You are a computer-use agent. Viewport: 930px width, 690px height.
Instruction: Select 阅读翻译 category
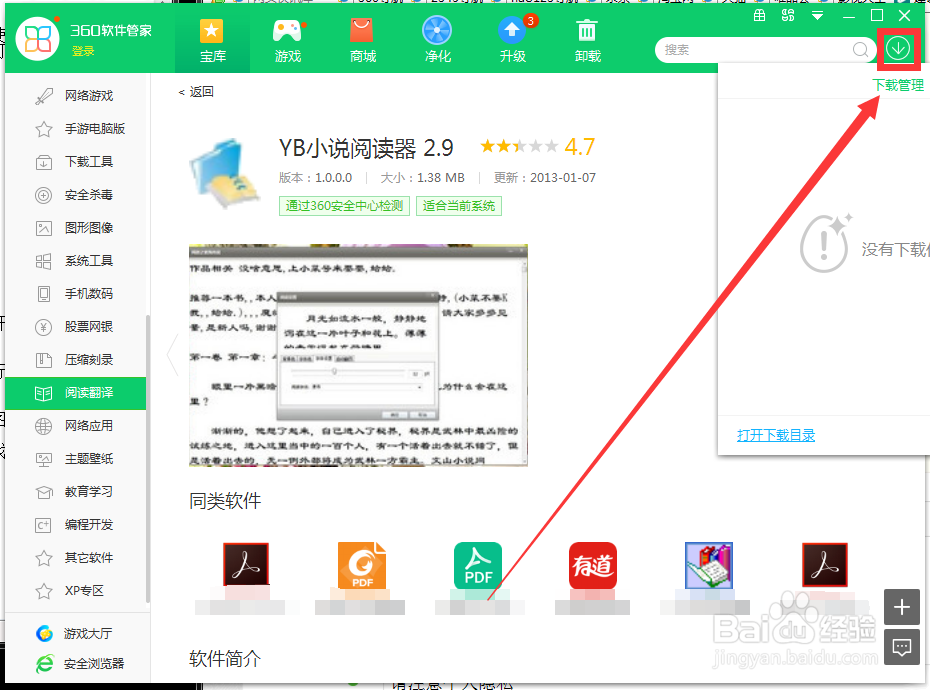tap(75, 393)
